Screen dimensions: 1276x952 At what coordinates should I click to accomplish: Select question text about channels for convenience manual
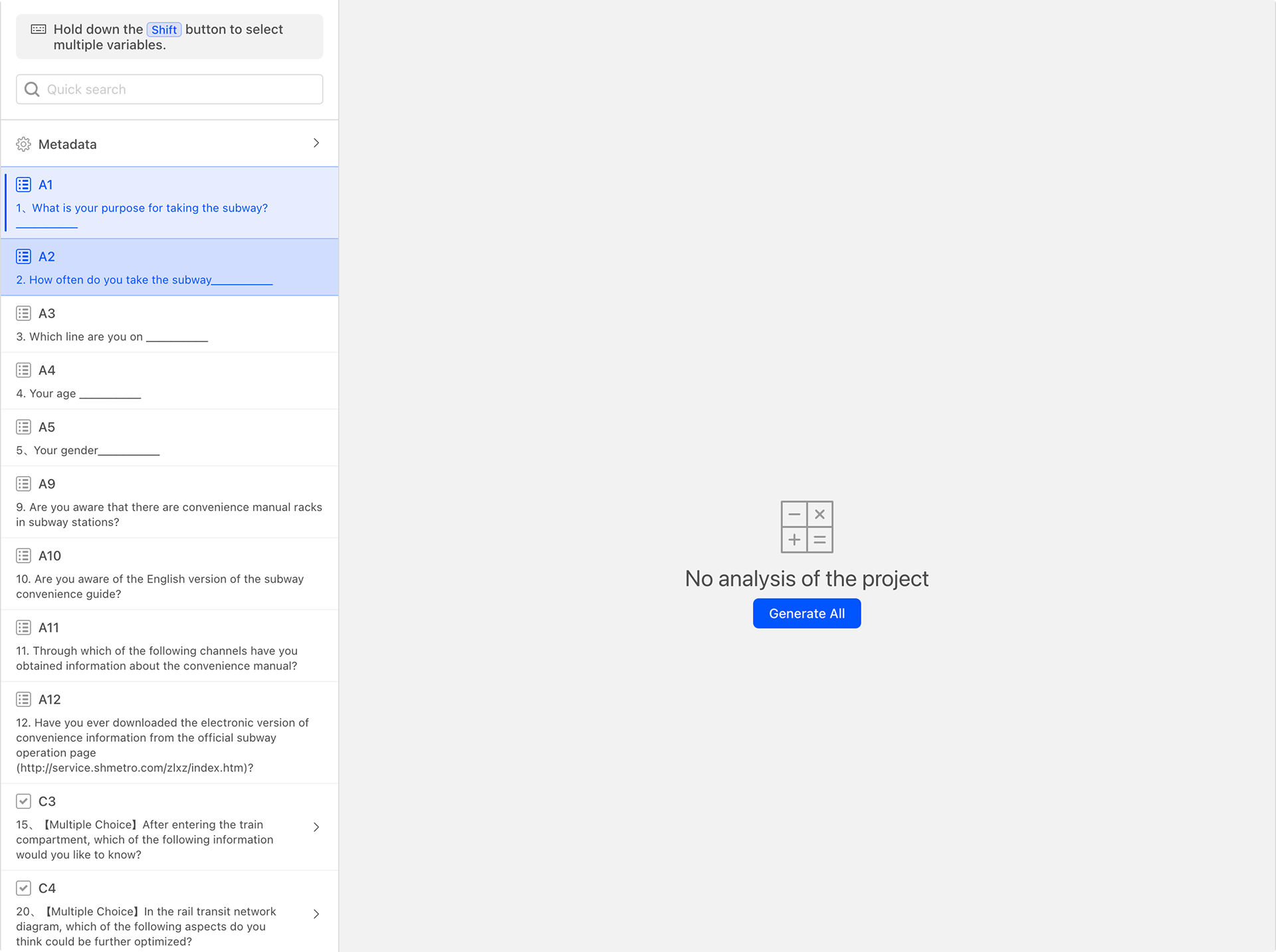tap(157, 658)
